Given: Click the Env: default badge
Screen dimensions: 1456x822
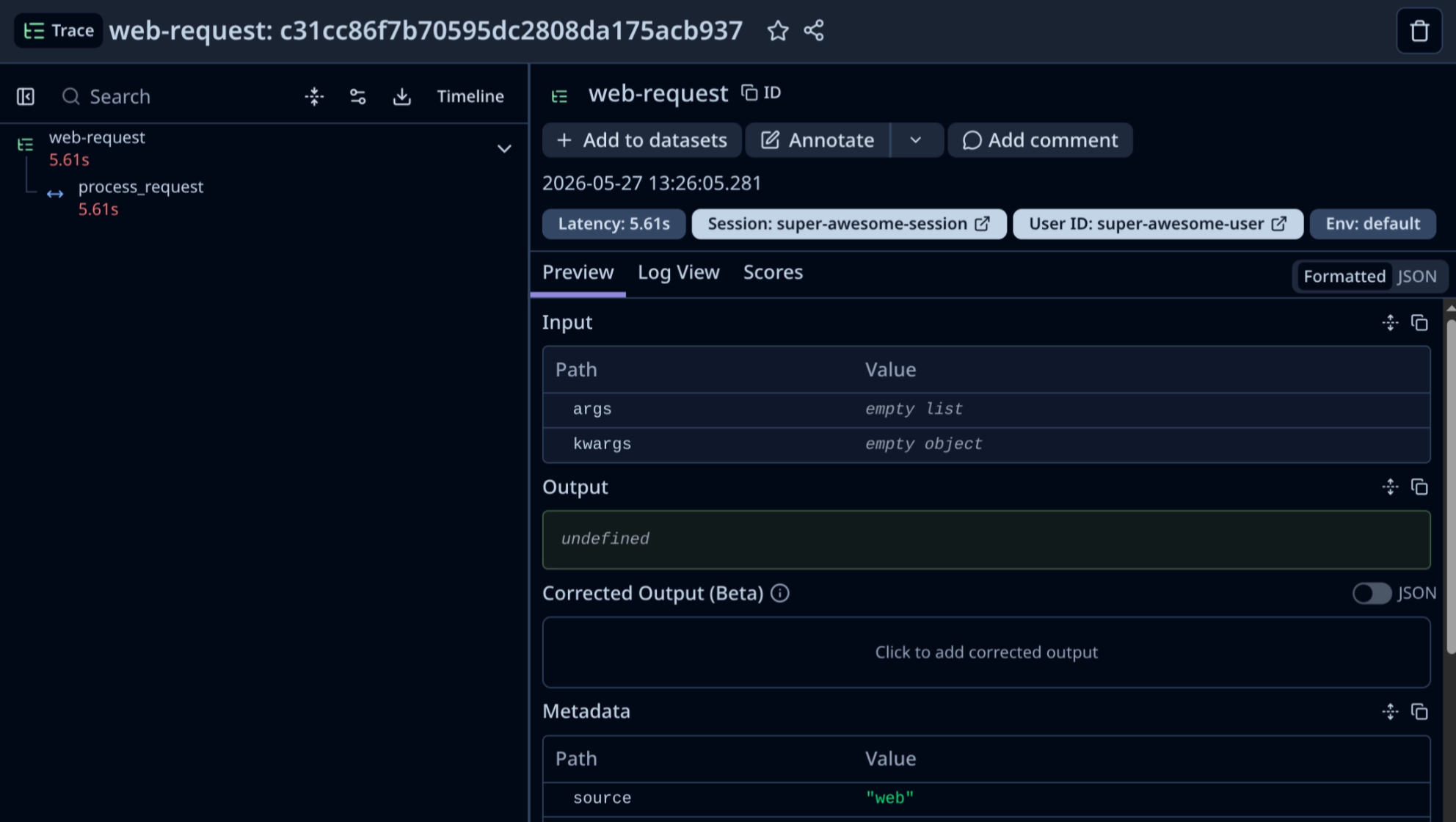Looking at the screenshot, I should coord(1372,224).
